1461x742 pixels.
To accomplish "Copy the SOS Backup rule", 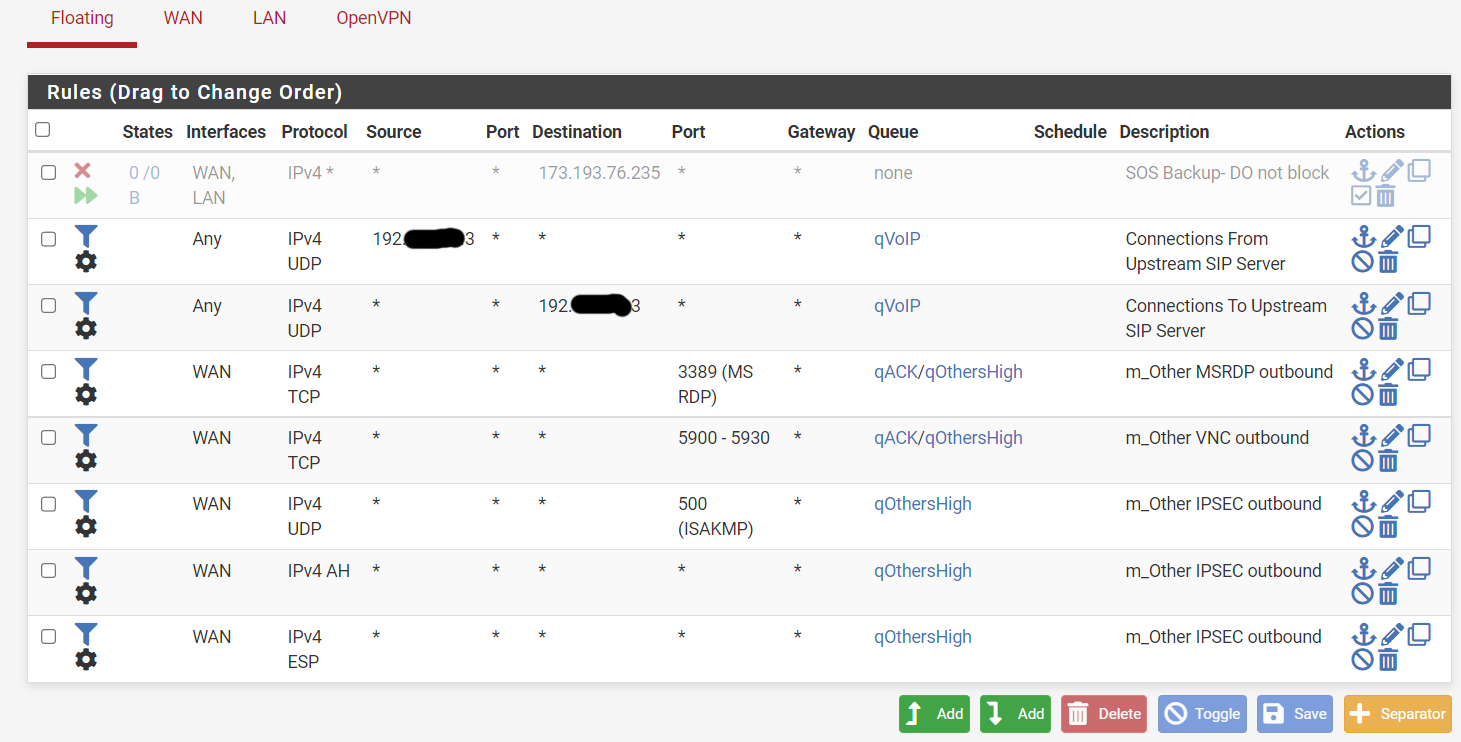I will [x=1419, y=170].
